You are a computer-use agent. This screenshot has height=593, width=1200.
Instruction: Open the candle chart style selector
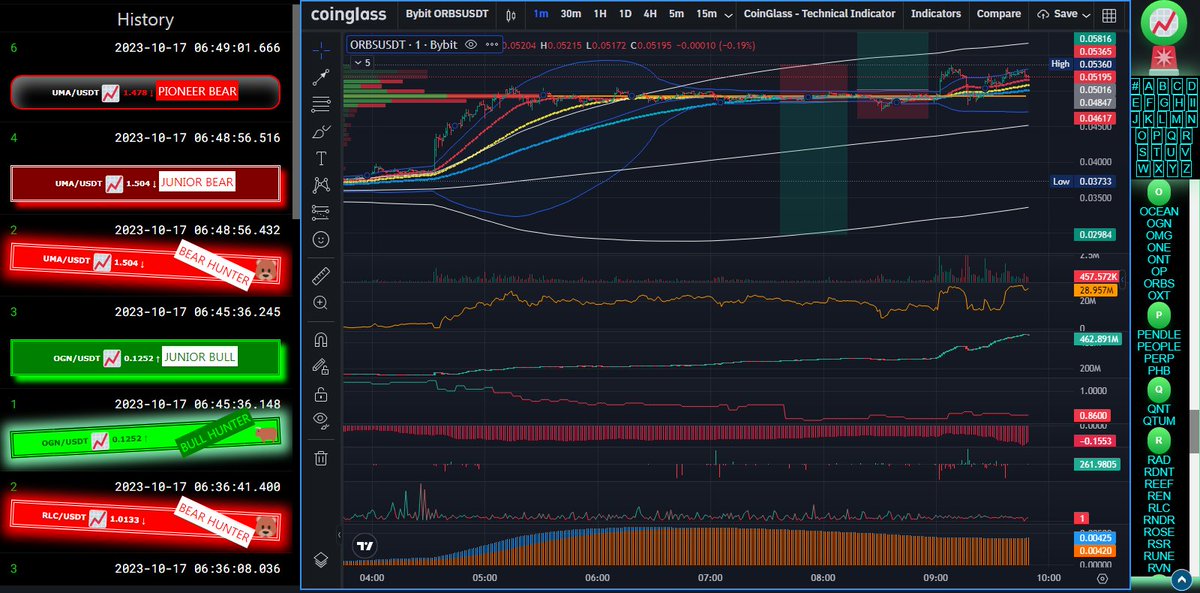[x=511, y=15]
